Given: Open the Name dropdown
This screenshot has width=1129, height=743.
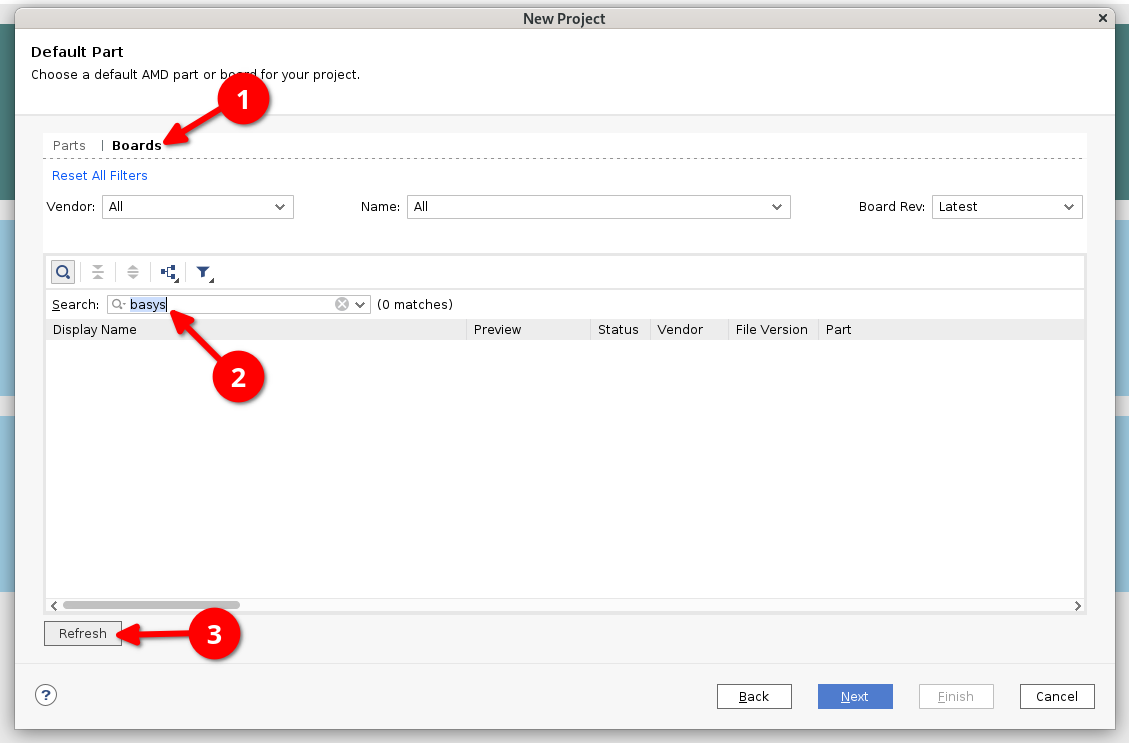Looking at the screenshot, I should click(598, 207).
